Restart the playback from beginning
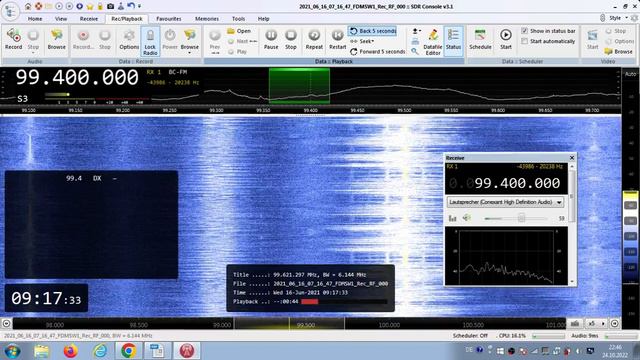 [x=338, y=40]
